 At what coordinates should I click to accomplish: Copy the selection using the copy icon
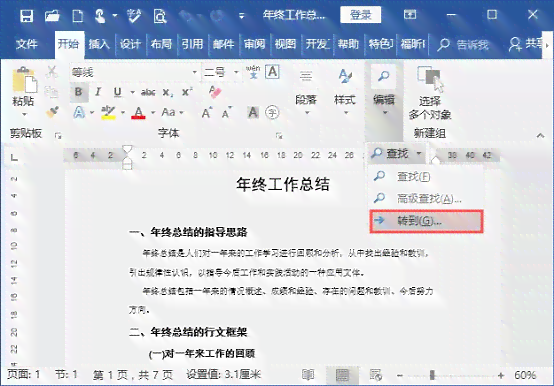[x=52, y=91]
